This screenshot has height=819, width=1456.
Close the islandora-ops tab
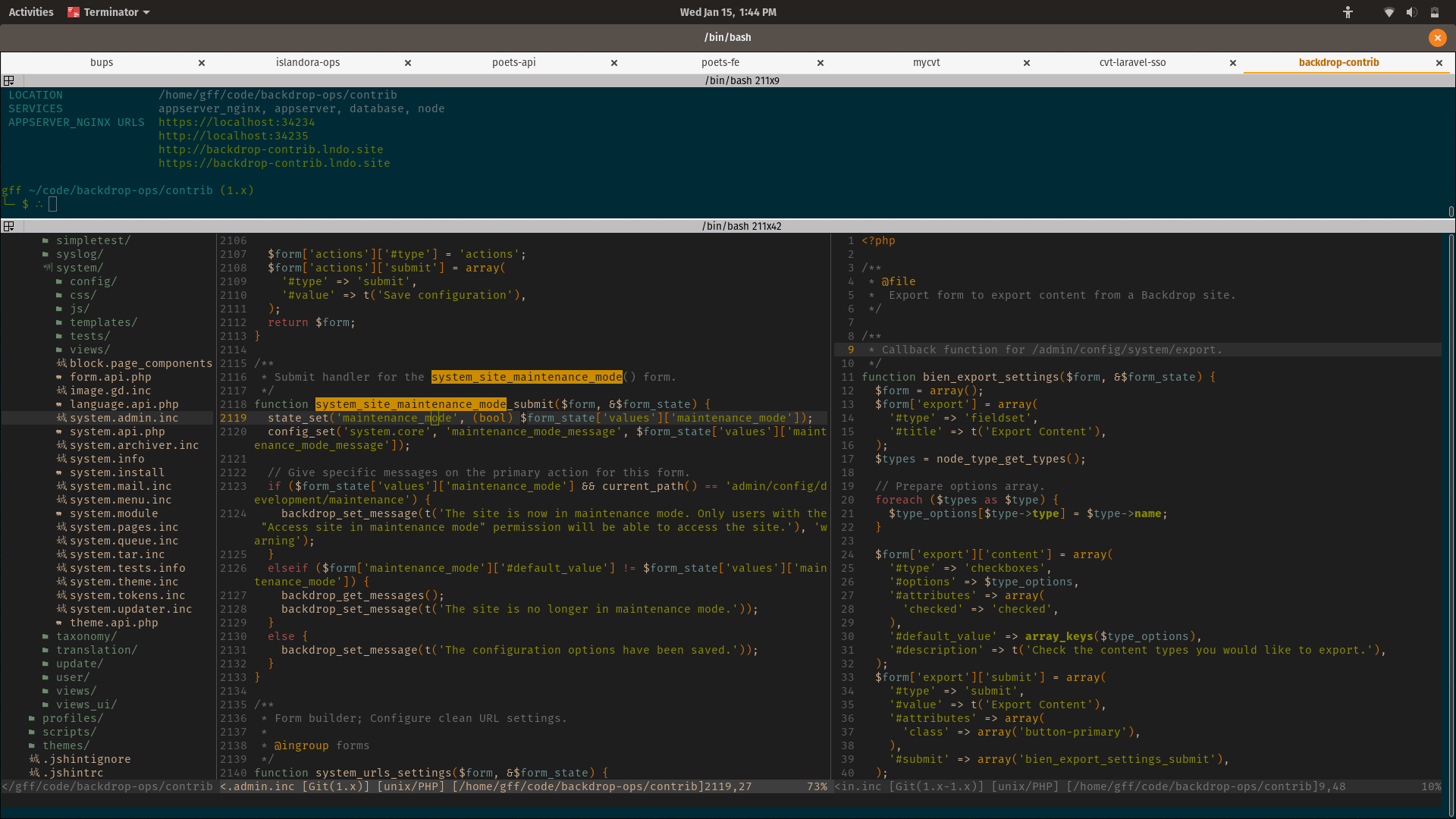pyautogui.click(x=408, y=63)
